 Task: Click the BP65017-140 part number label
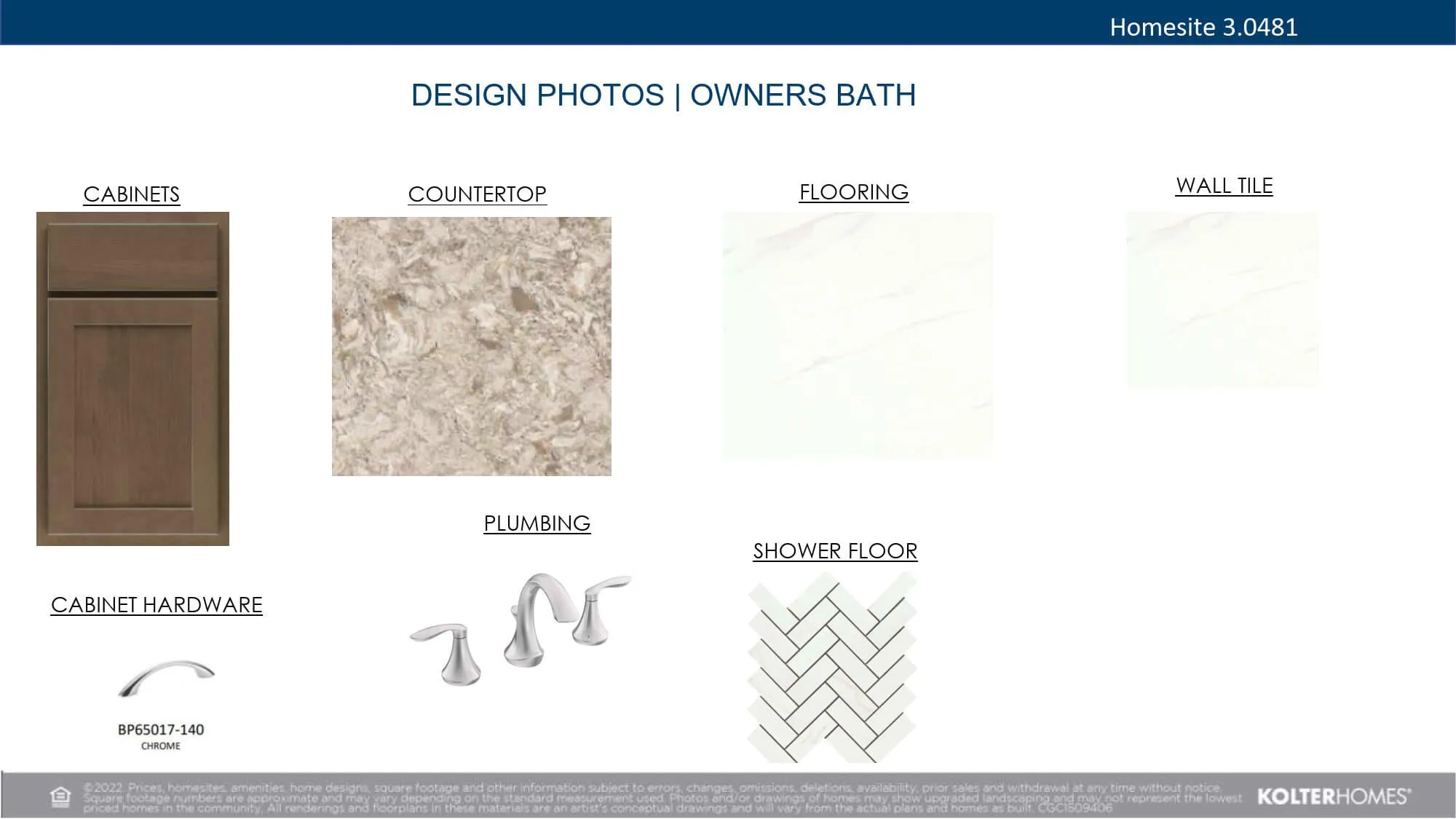click(161, 729)
